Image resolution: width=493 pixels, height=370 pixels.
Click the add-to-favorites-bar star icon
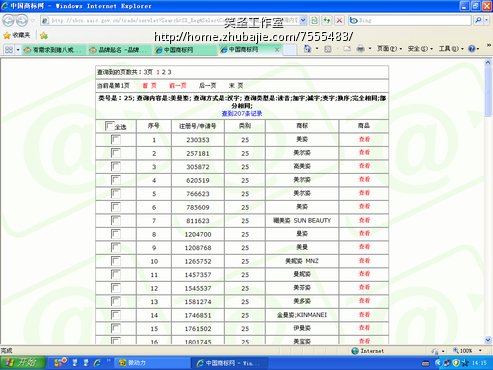[x=44, y=35]
